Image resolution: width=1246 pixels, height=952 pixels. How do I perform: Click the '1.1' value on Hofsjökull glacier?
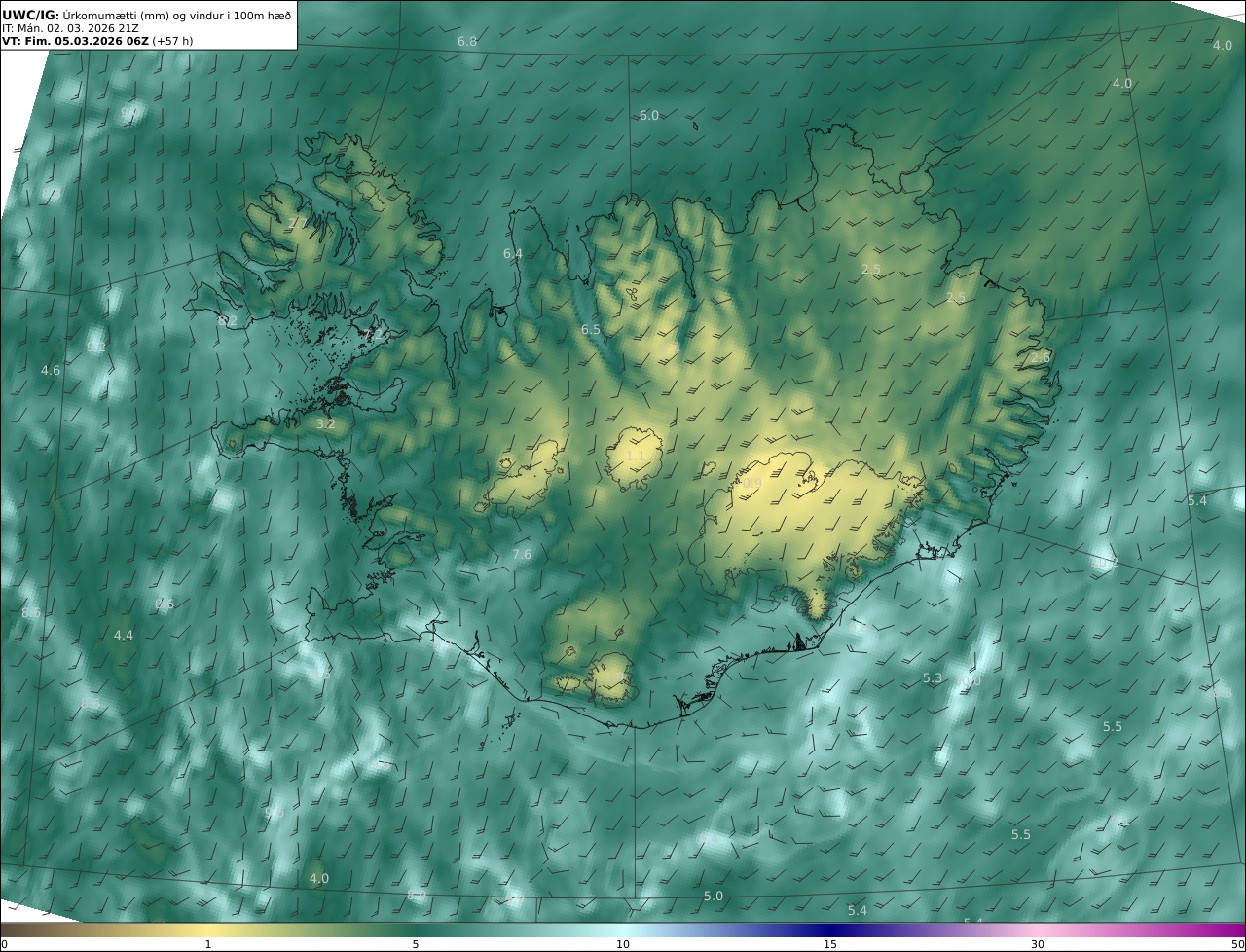(636, 457)
